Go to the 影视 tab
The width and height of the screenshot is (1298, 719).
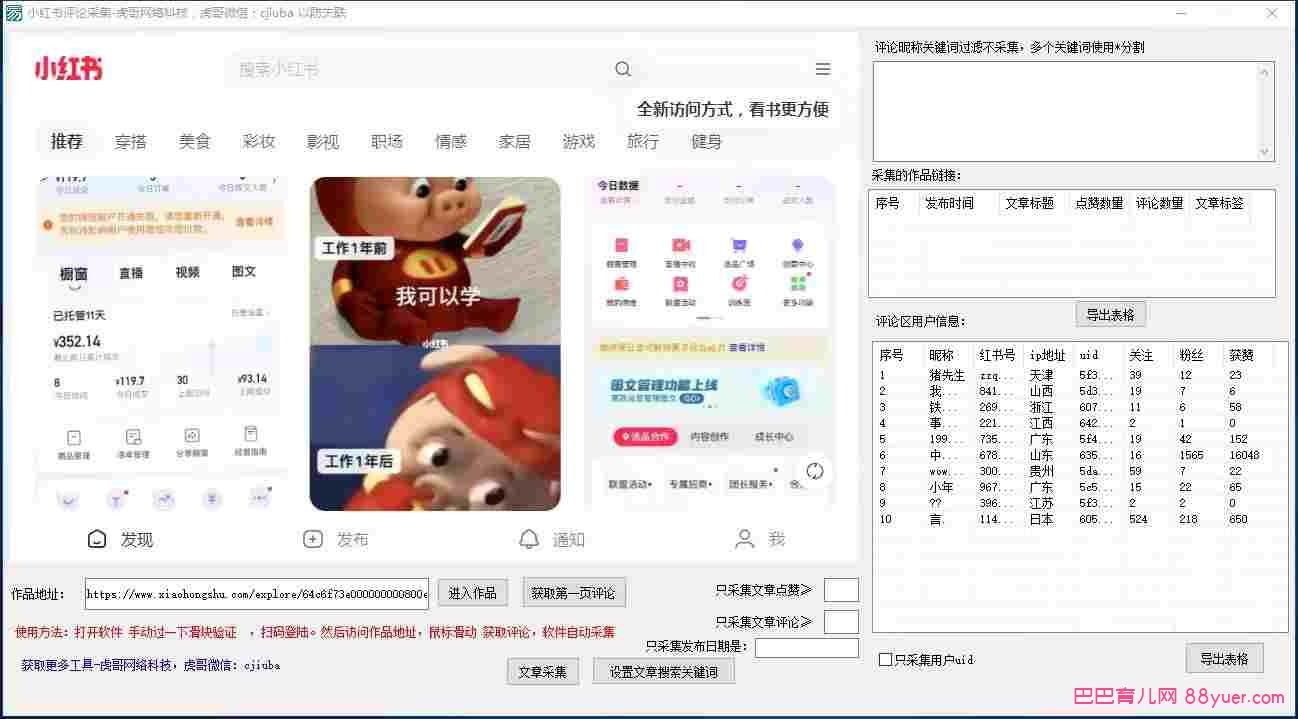pos(323,141)
